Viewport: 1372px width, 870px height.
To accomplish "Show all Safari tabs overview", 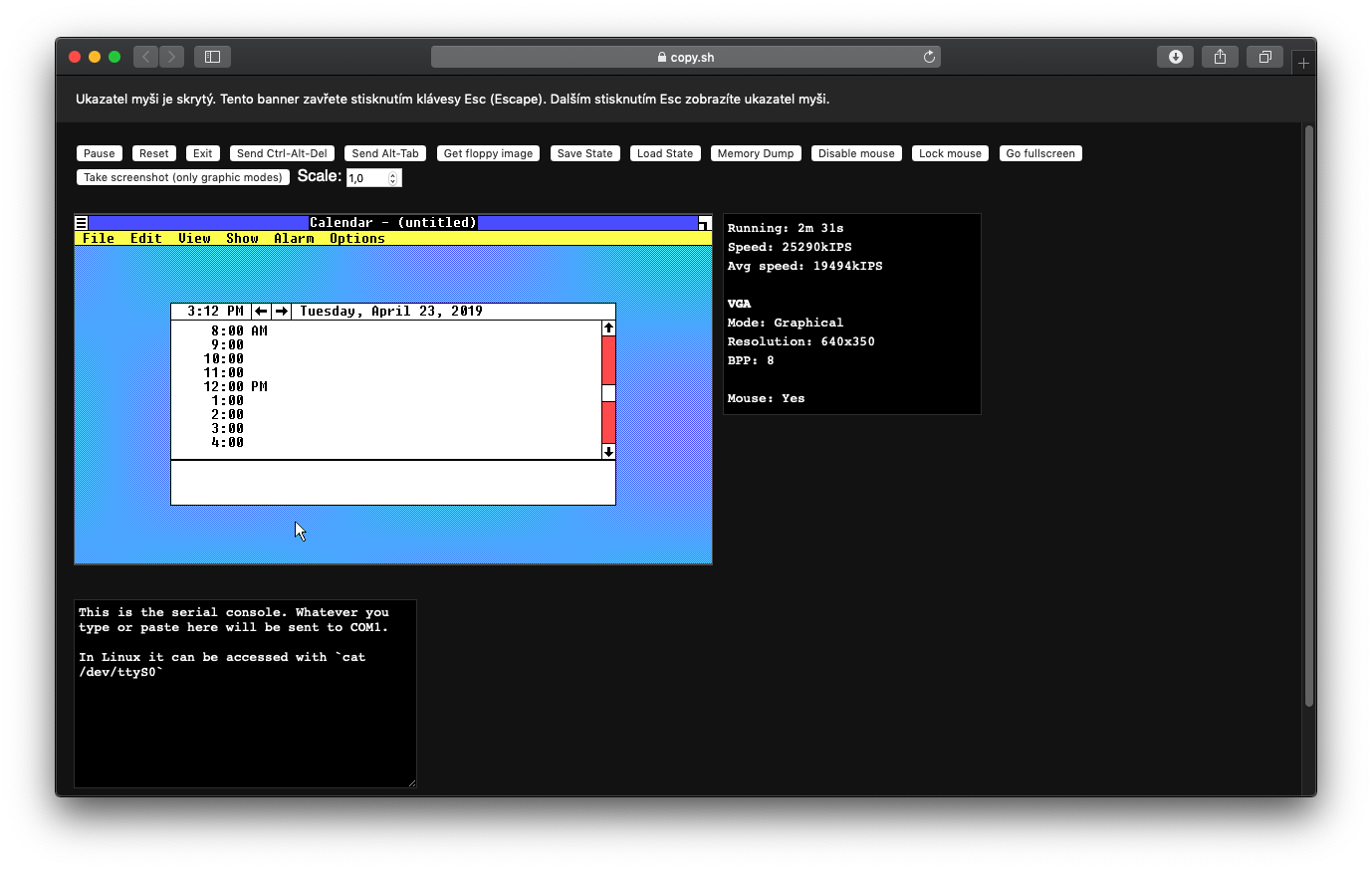I will point(1264,57).
